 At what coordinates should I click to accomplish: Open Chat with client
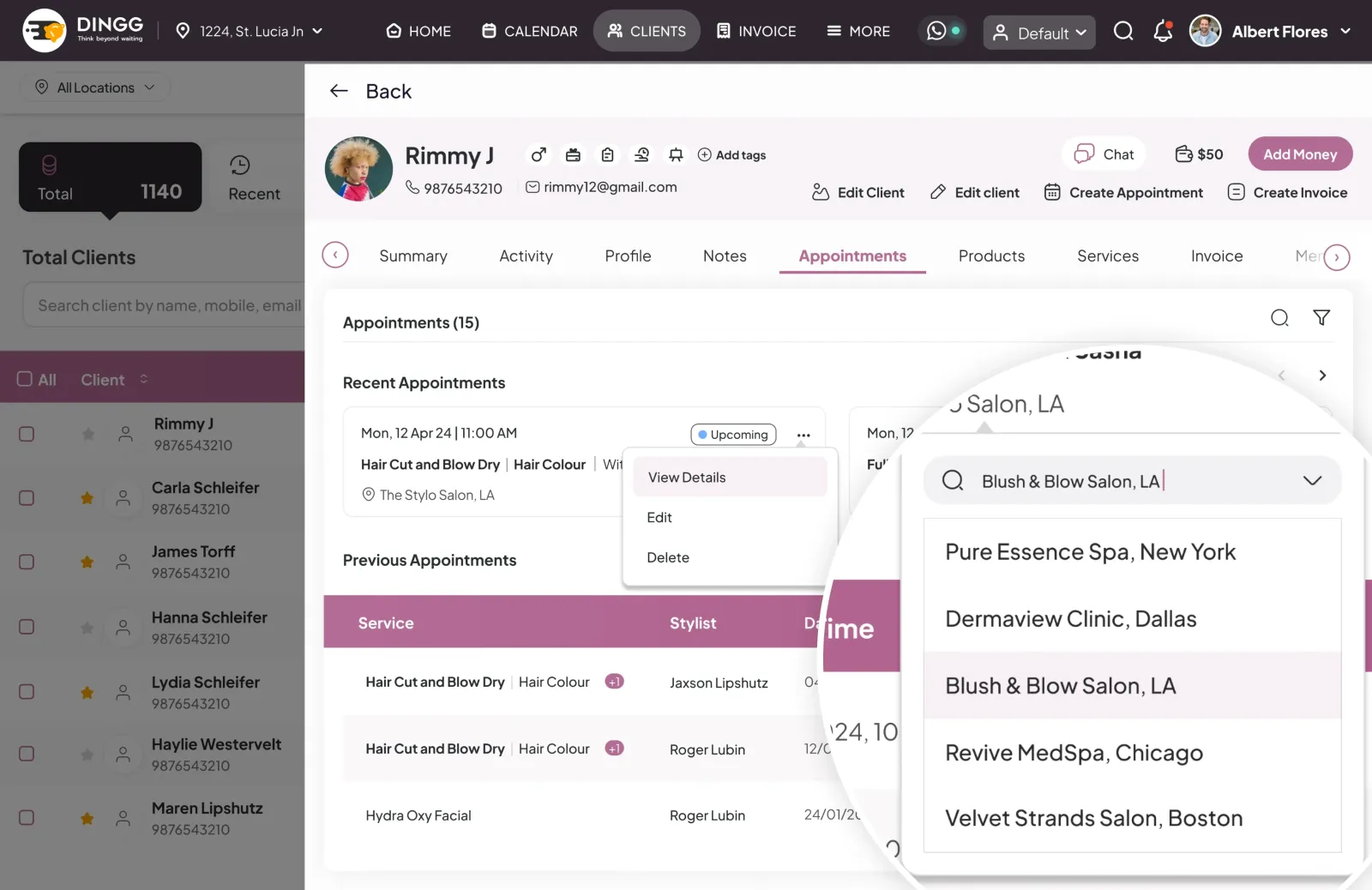(1104, 154)
